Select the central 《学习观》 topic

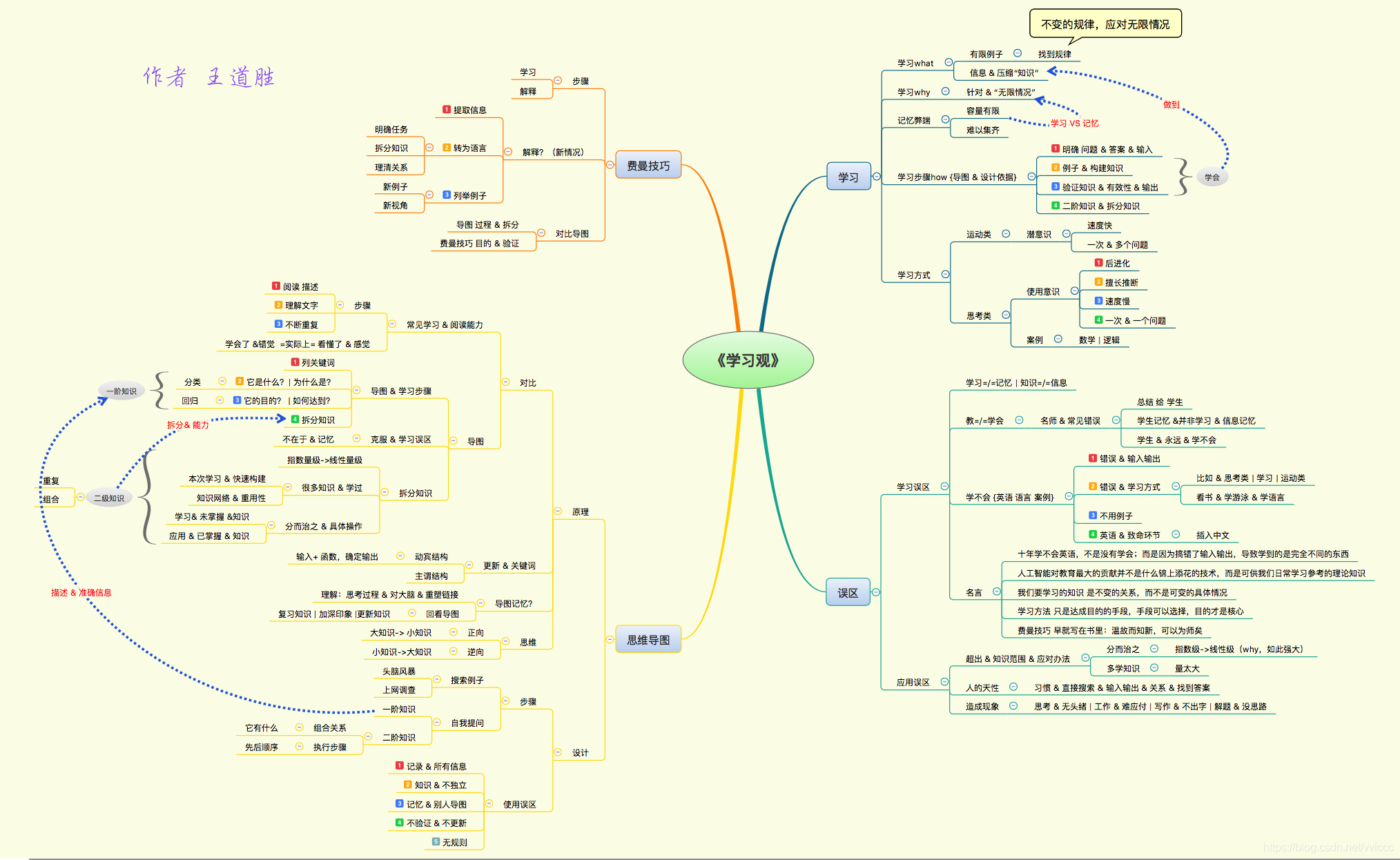(748, 360)
